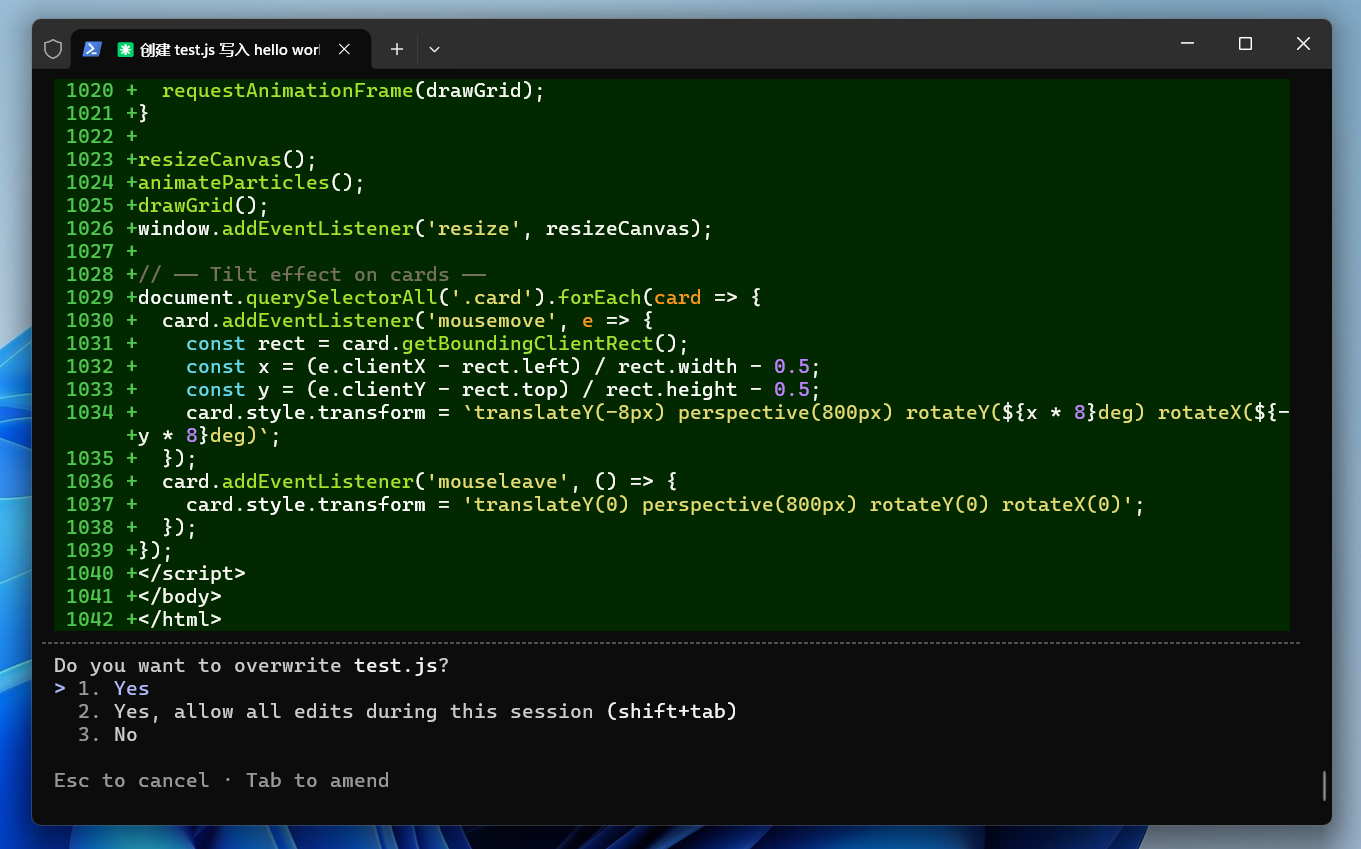This screenshot has height=849, width=1361.
Task: Click line number 1039
Action: click(x=90, y=550)
